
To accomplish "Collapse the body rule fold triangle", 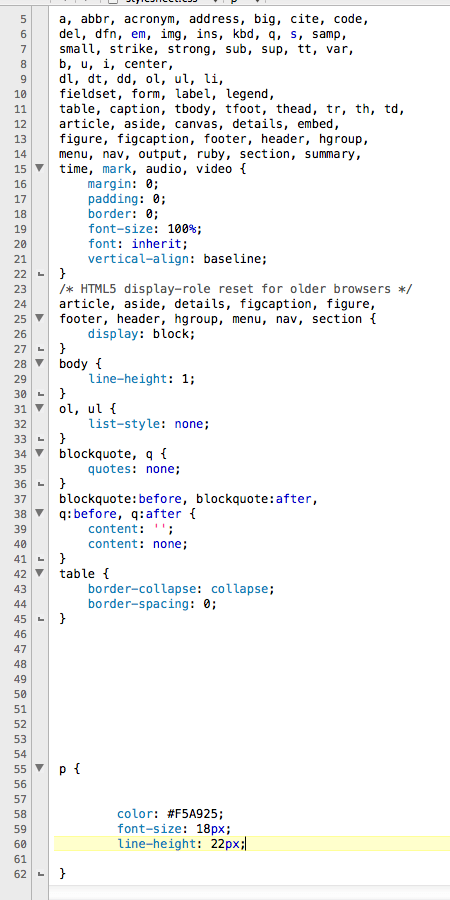I will (40, 363).
